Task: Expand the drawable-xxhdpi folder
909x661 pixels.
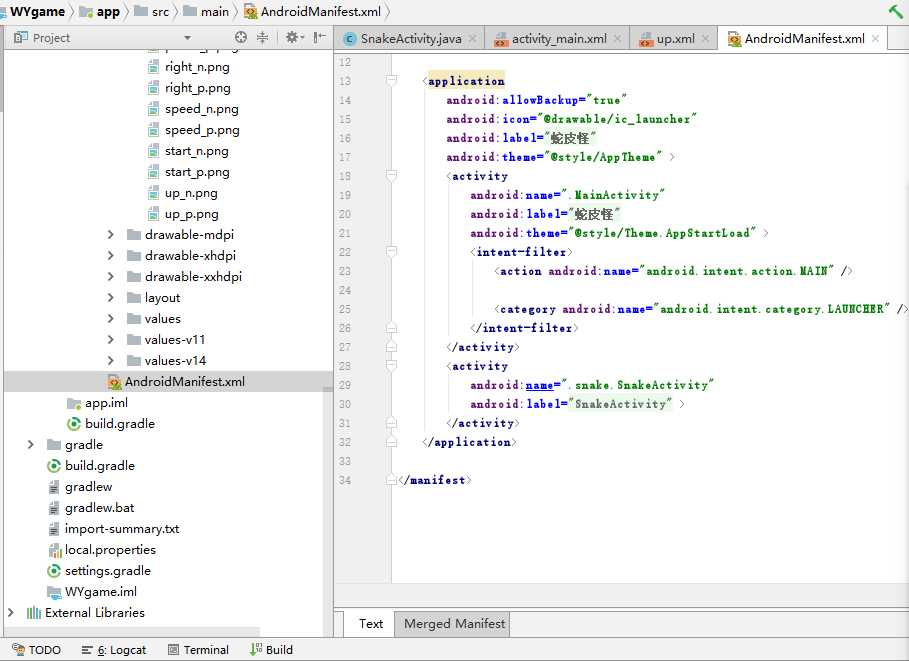Action: click(110, 277)
